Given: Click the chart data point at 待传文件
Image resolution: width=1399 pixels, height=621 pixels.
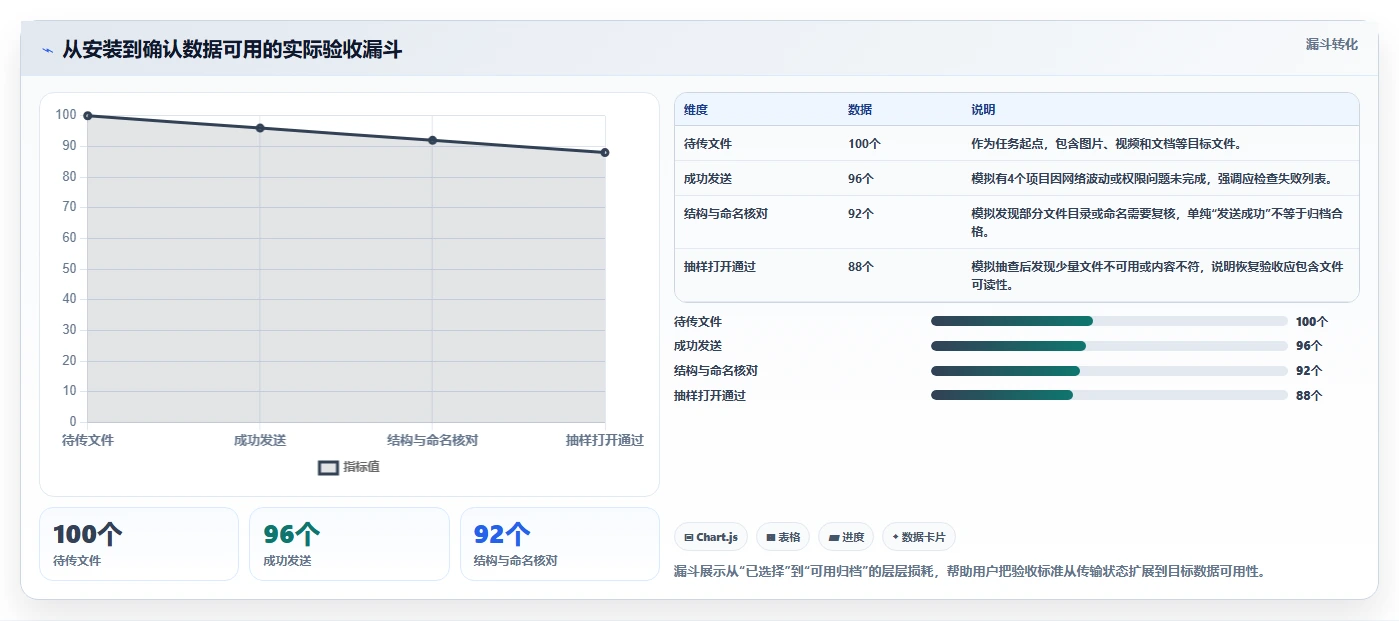Looking at the screenshot, I should pos(88,116).
